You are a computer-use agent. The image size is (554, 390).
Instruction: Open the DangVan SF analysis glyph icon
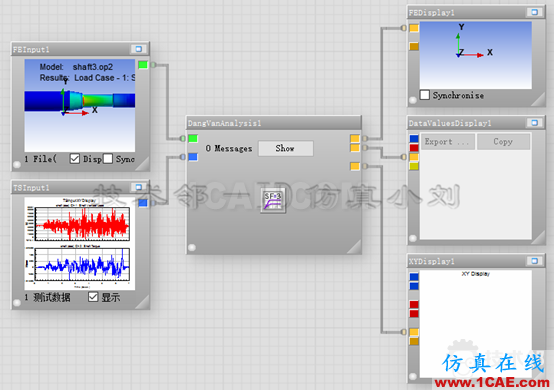pyautogui.click(x=273, y=200)
